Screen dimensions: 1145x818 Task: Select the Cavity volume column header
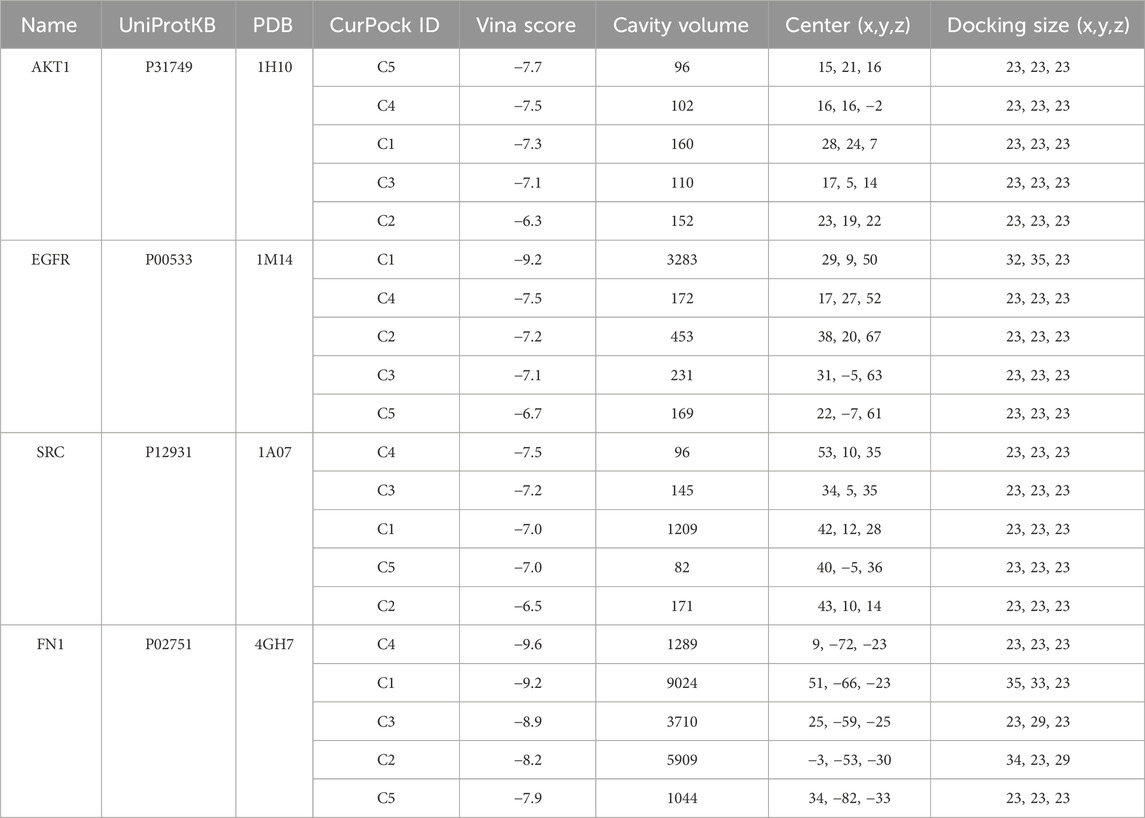point(682,25)
